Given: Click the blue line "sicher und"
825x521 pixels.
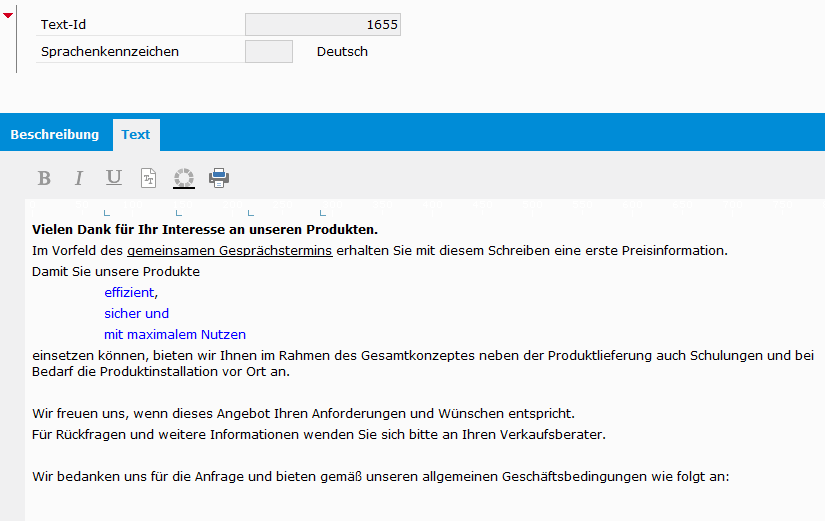Looking at the screenshot, I should pyautogui.click(x=136, y=313).
